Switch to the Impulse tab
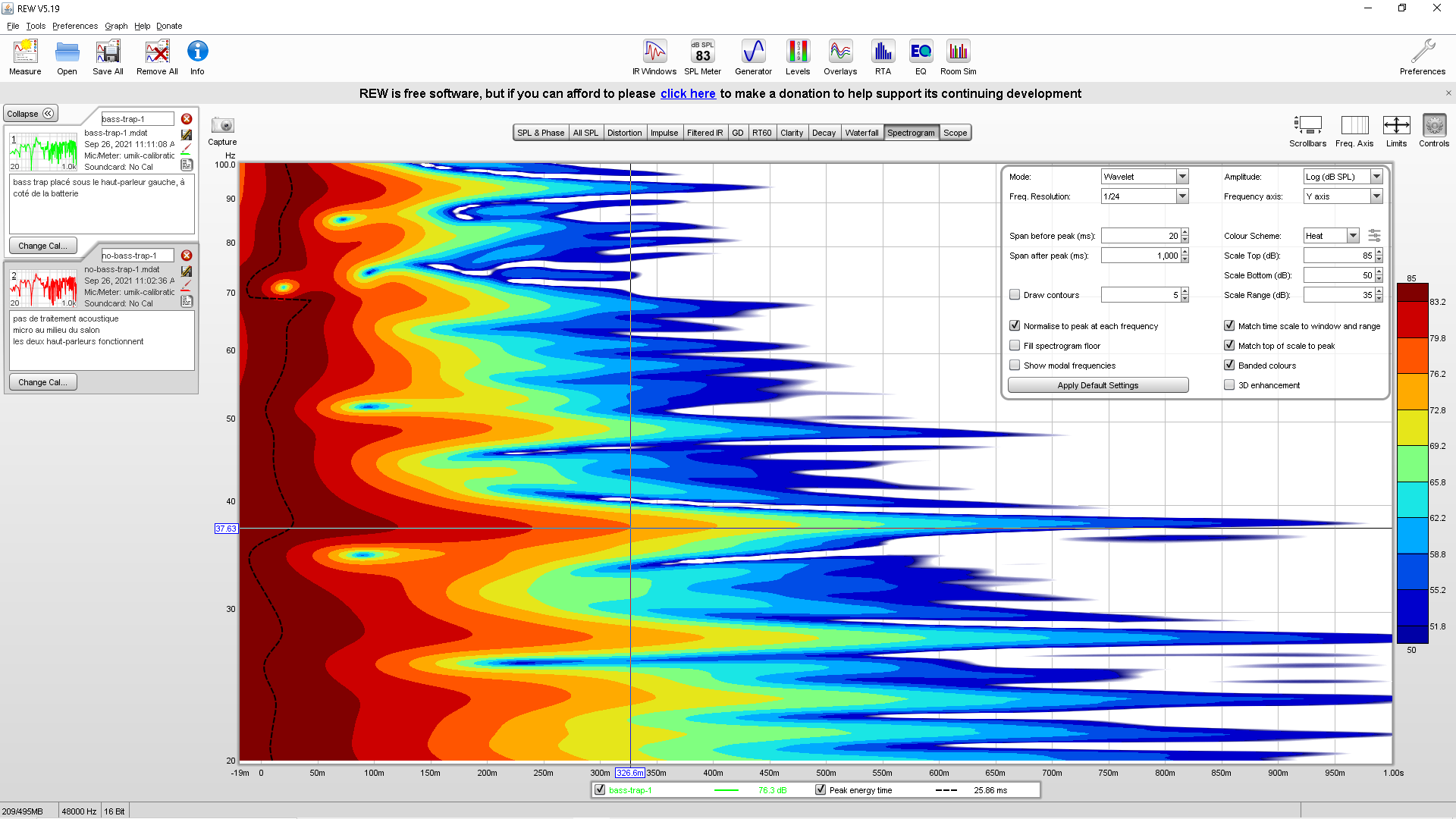The image size is (1456, 819). coord(664,133)
